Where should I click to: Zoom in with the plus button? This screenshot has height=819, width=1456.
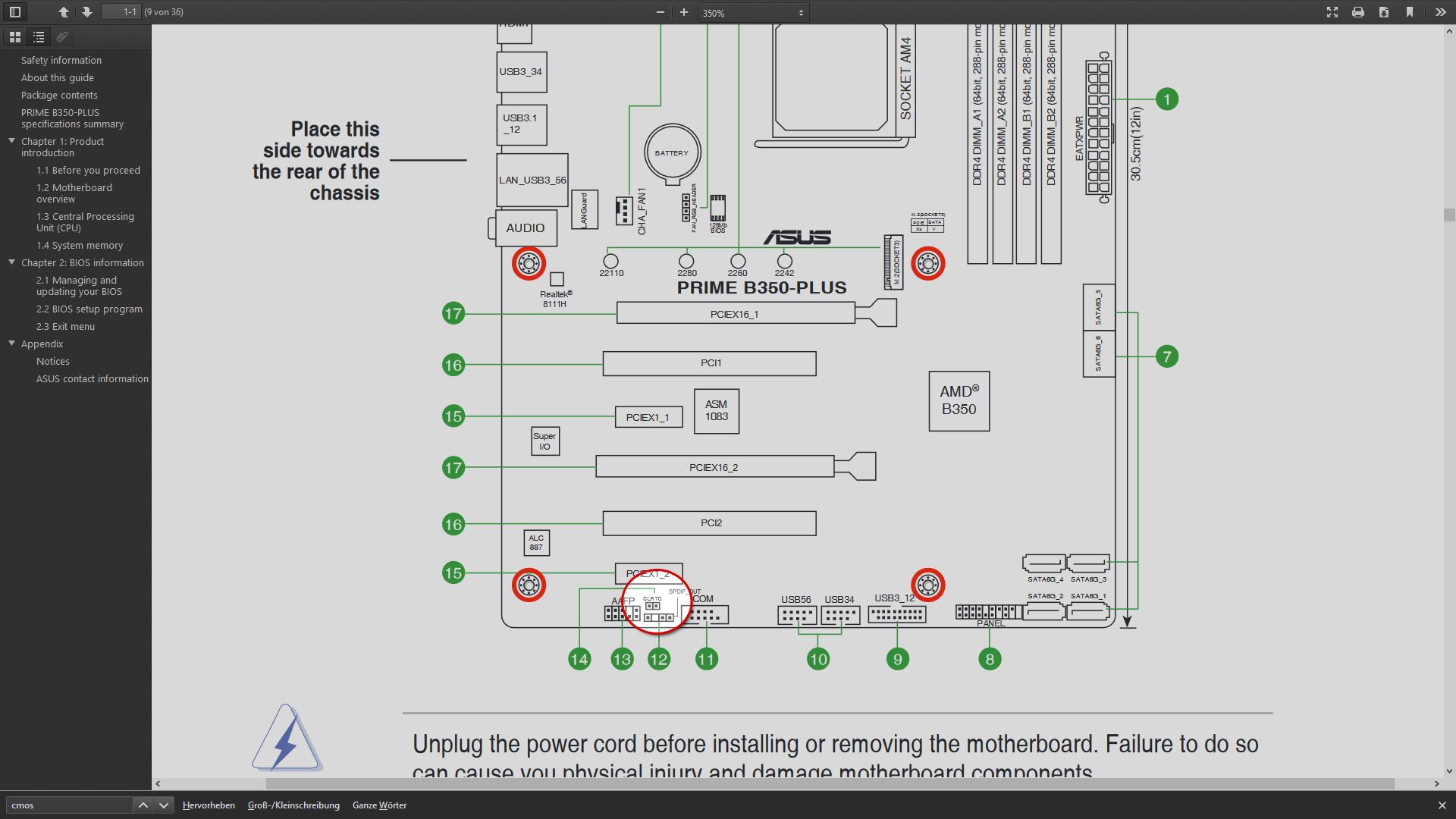point(684,12)
